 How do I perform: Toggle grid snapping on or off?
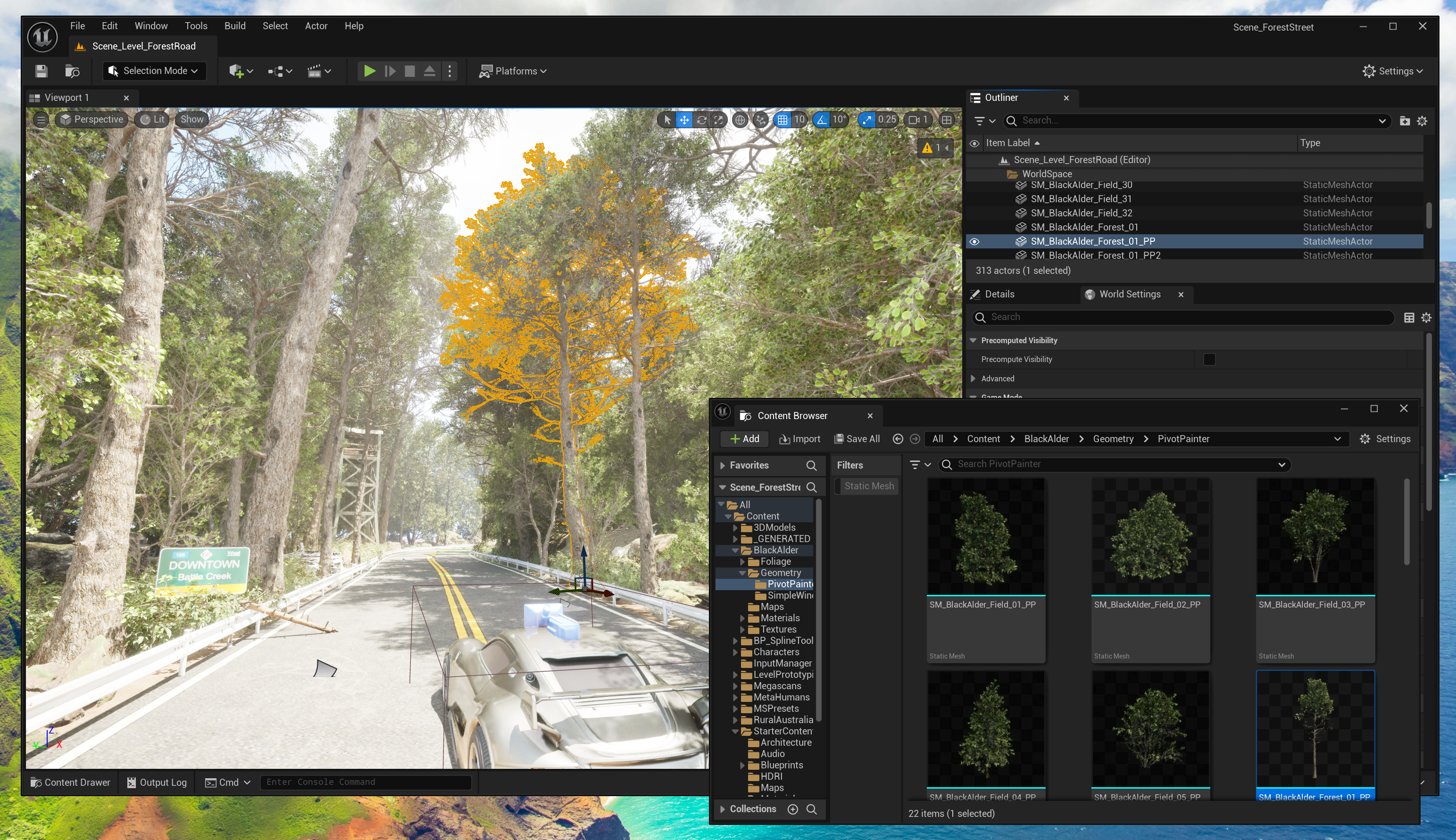pos(782,120)
